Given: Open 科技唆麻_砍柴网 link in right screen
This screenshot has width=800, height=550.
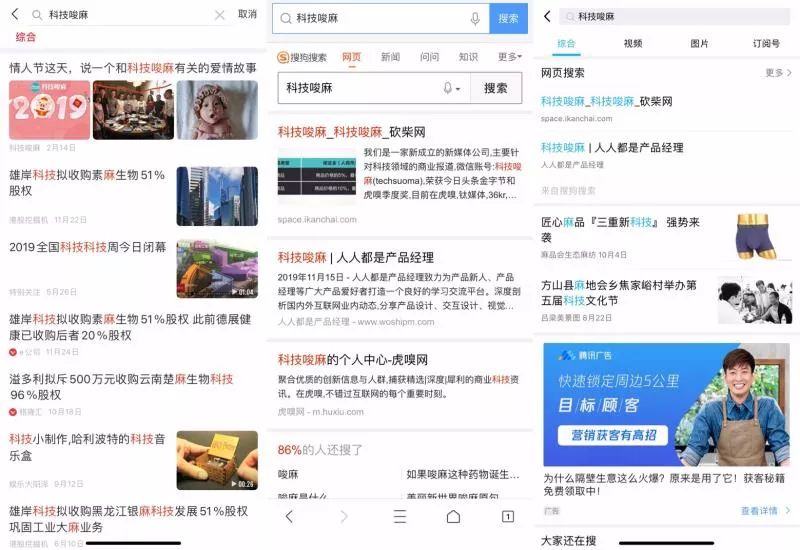Looking at the screenshot, I should pyautogui.click(x=607, y=101).
